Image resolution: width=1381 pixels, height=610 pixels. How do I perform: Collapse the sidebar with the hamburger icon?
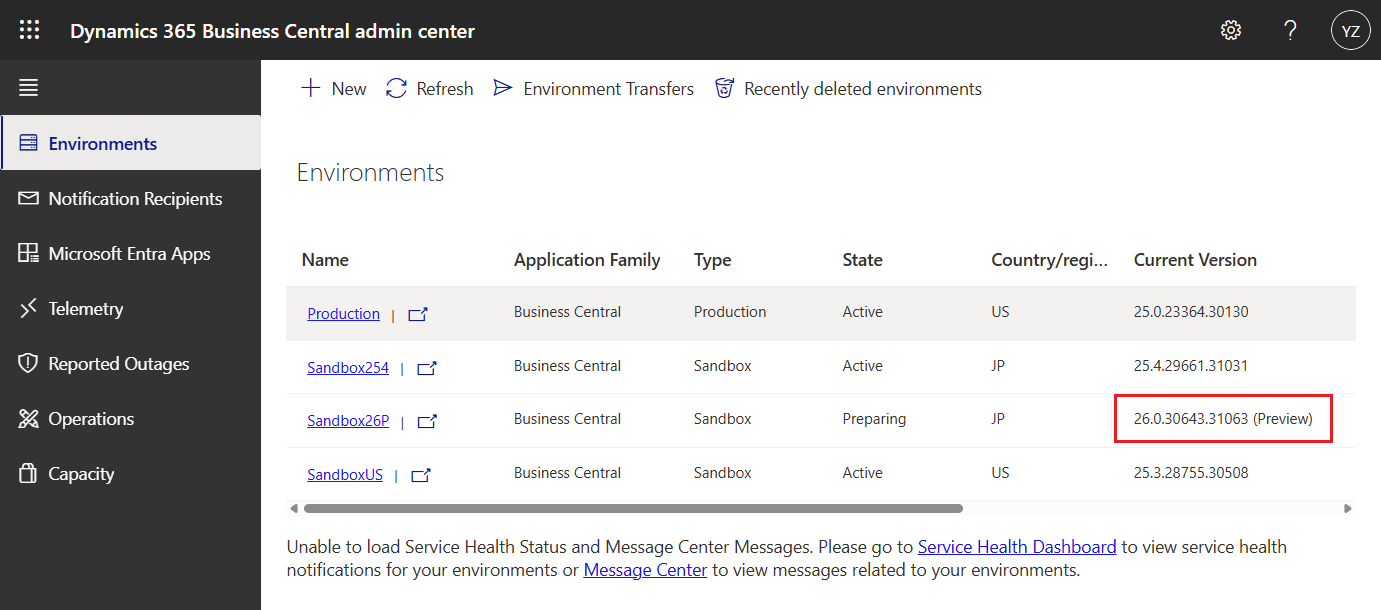(28, 87)
